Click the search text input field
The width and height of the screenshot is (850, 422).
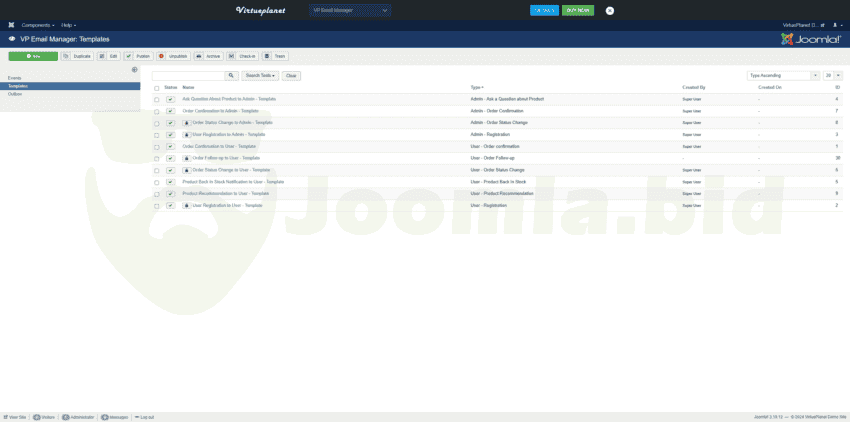[188, 76]
